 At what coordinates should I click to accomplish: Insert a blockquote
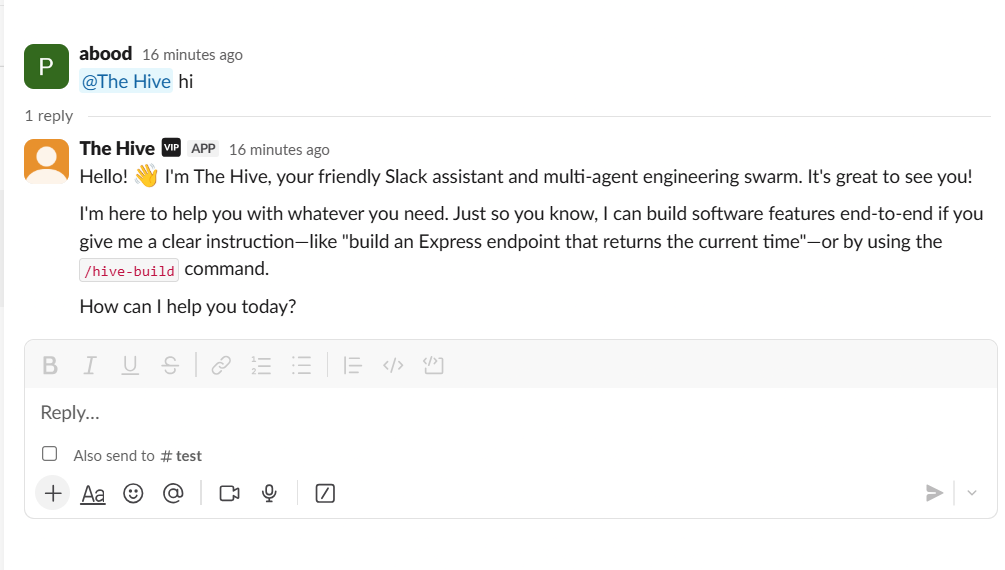tap(353, 365)
